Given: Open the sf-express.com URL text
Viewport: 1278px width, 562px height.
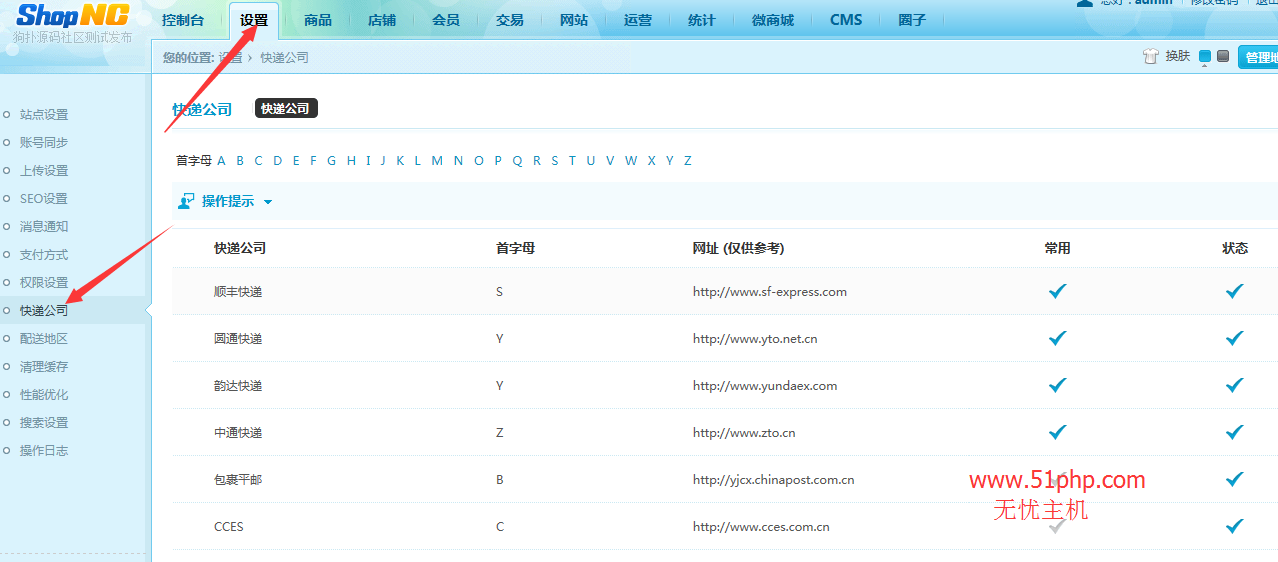Looking at the screenshot, I should pyautogui.click(x=769, y=292).
